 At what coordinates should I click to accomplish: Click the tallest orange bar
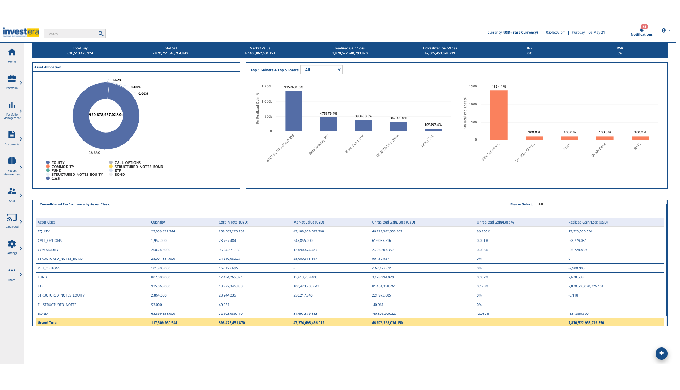[499, 115]
